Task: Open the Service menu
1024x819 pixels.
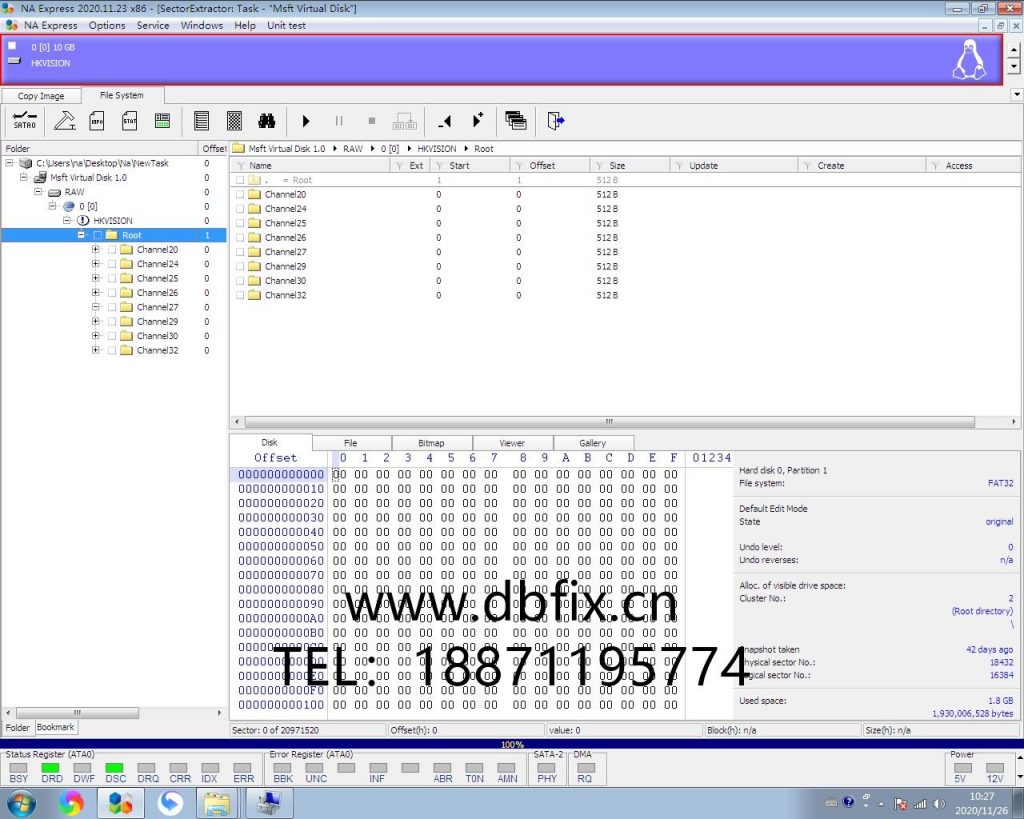Action: 153,25
